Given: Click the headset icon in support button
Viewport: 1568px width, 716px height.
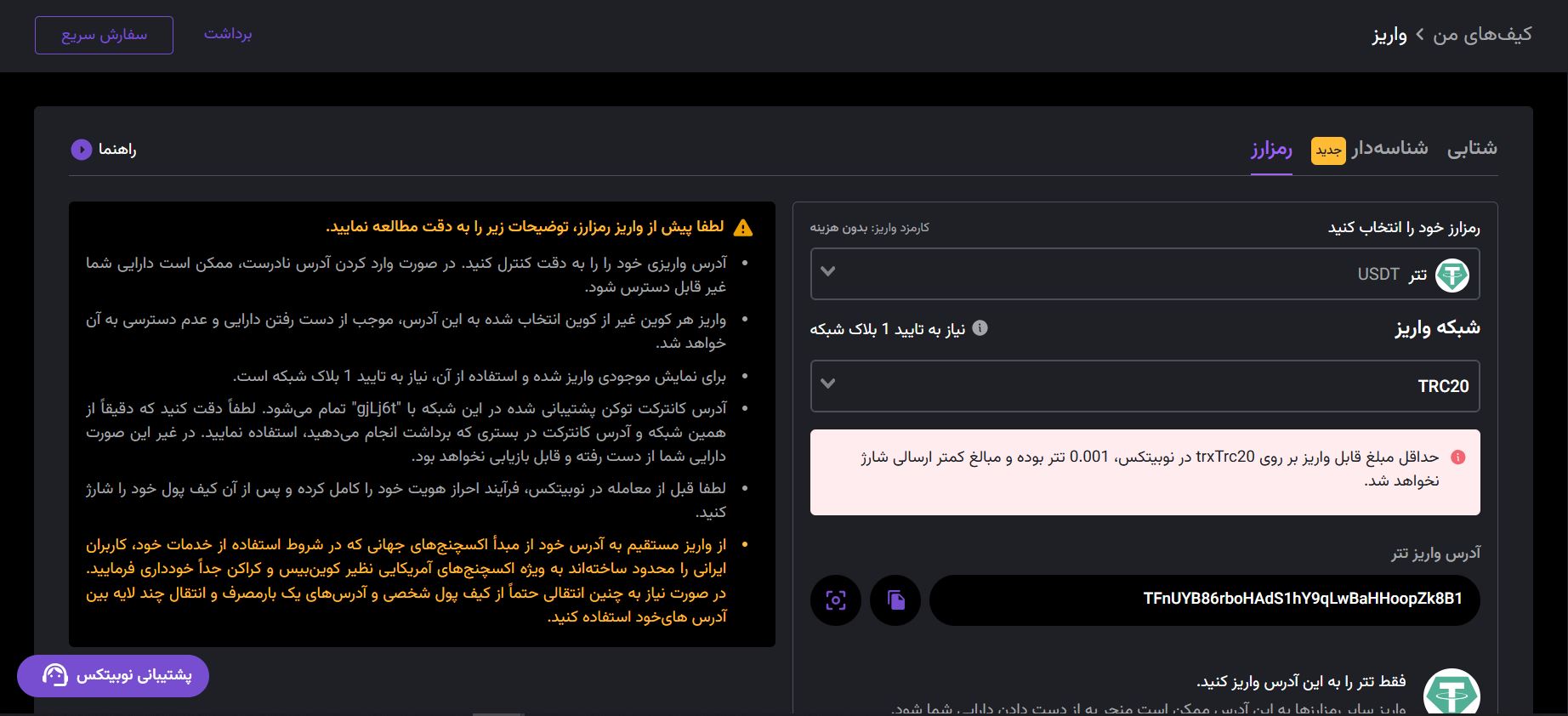Looking at the screenshot, I should click(55, 675).
